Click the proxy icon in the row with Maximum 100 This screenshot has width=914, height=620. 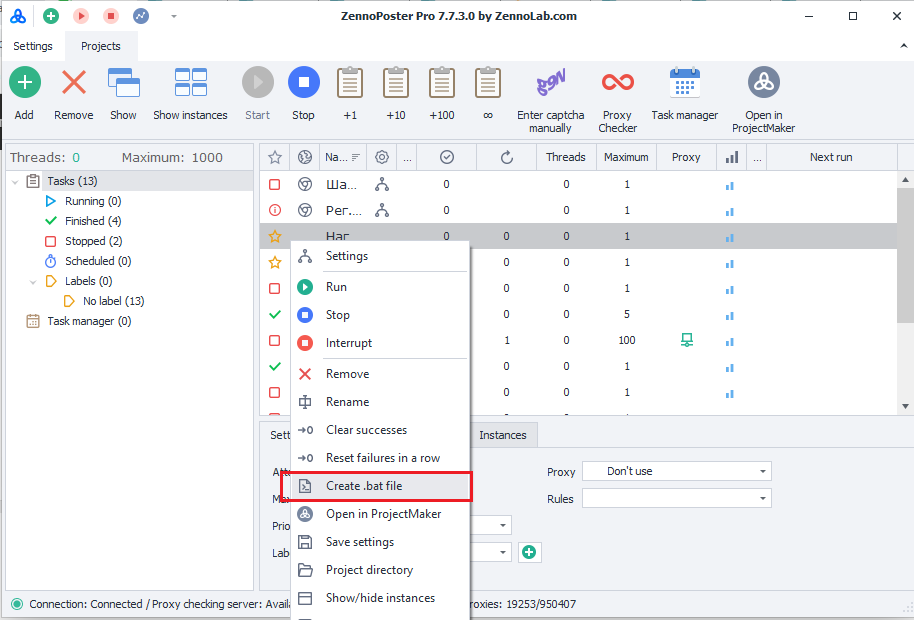(687, 340)
